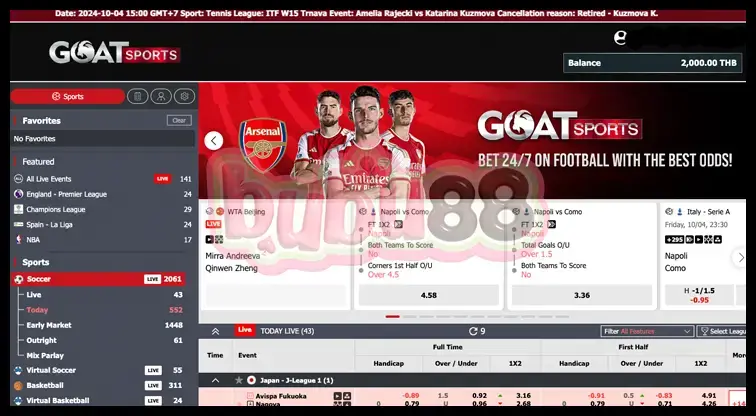Collapse all leagues with double chevron
The height and width of the screenshot is (416, 756).
(216, 332)
